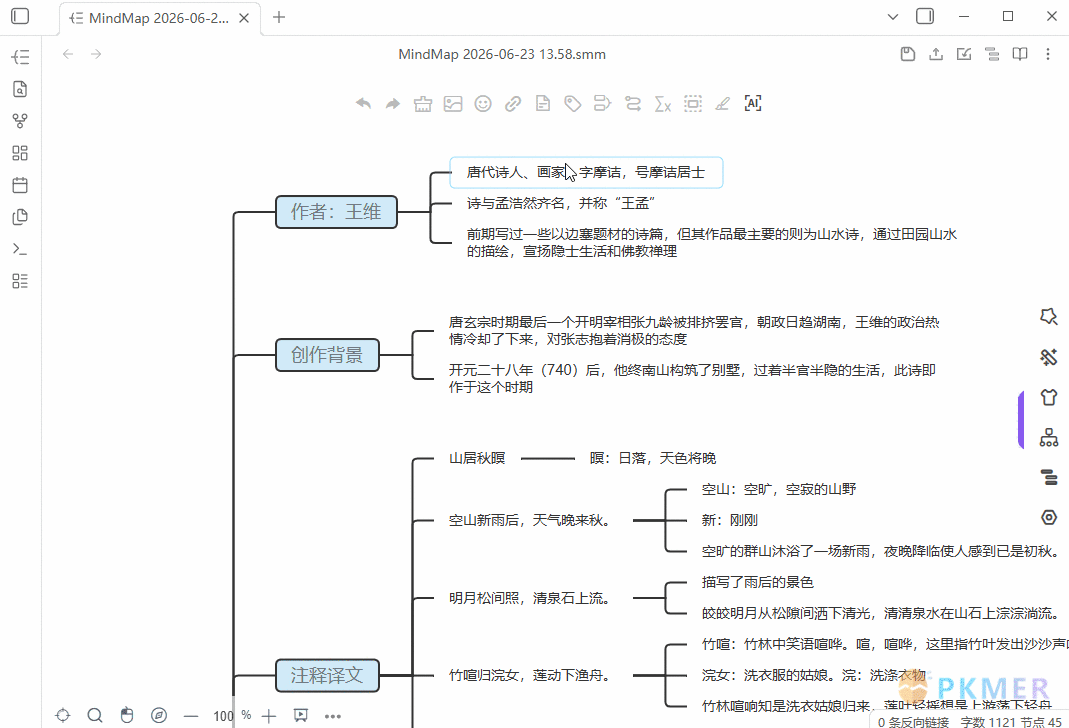Open a new tab with plus button
Screen dimensions: 1069x728
click(x=279, y=17)
